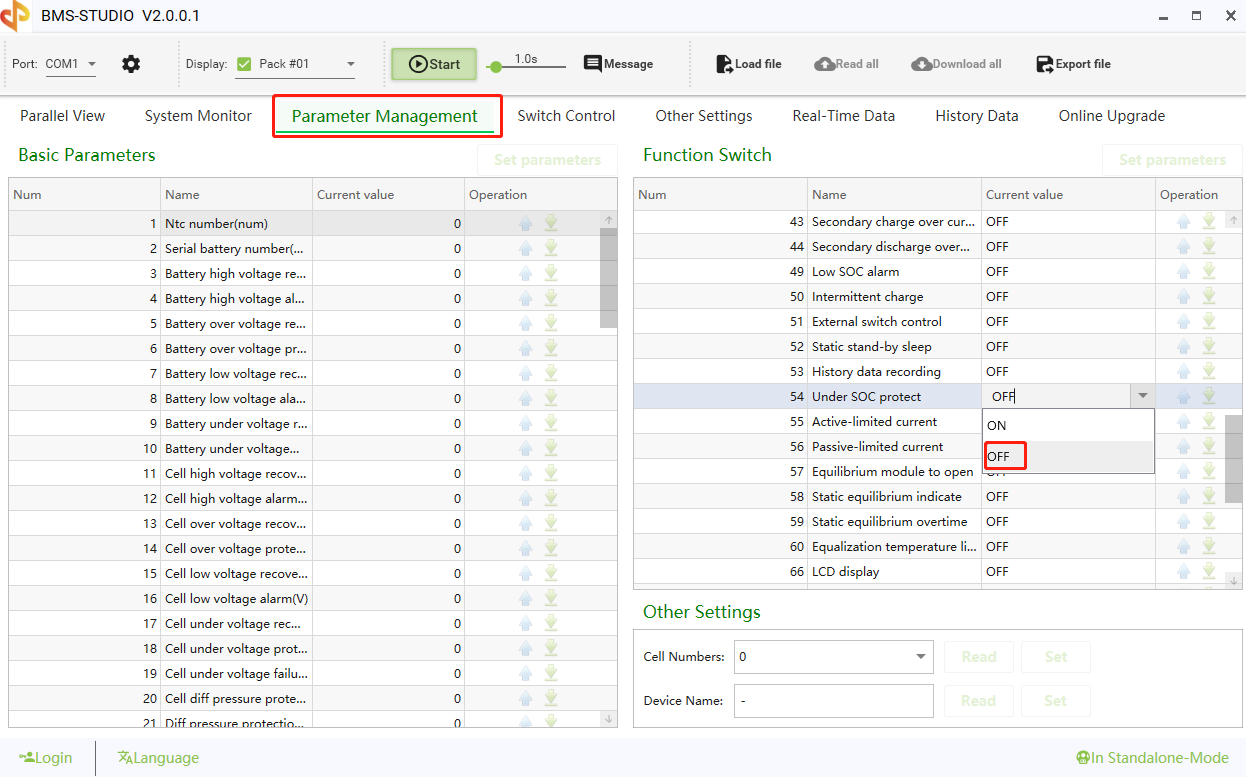
Task: Click Set button for Device Name
Action: 1056,701
